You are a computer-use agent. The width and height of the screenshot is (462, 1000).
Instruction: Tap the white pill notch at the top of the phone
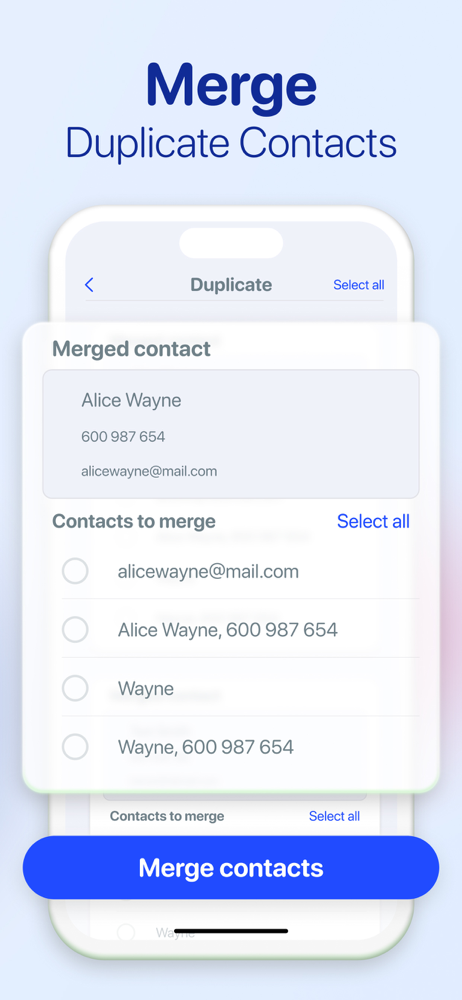231,243
